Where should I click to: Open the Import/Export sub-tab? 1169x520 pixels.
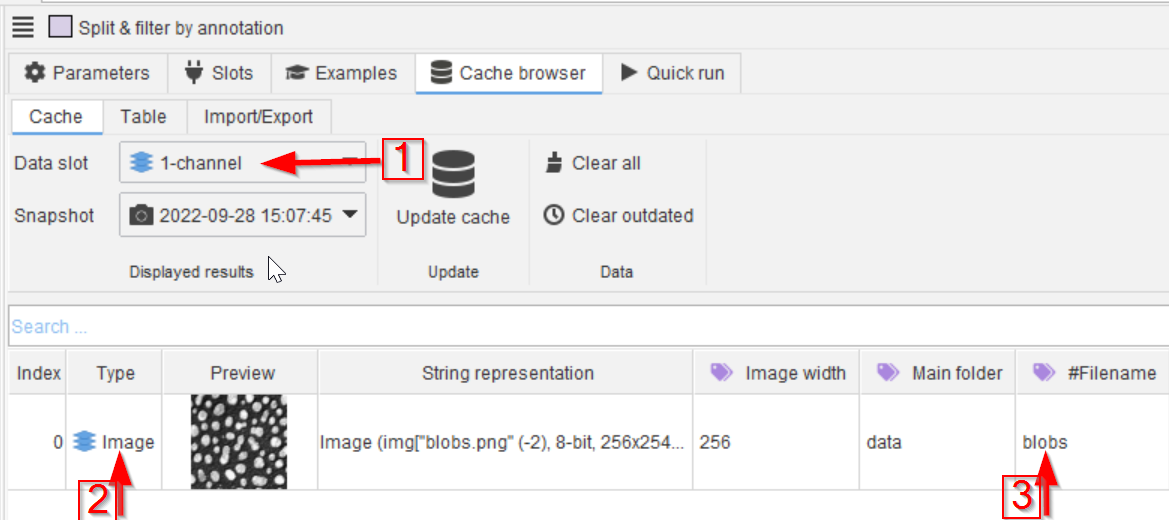tap(258, 116)
